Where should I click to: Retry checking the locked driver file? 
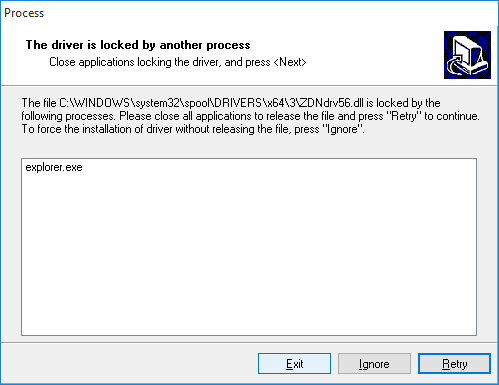pyautogui.click(x=454, y=364)
